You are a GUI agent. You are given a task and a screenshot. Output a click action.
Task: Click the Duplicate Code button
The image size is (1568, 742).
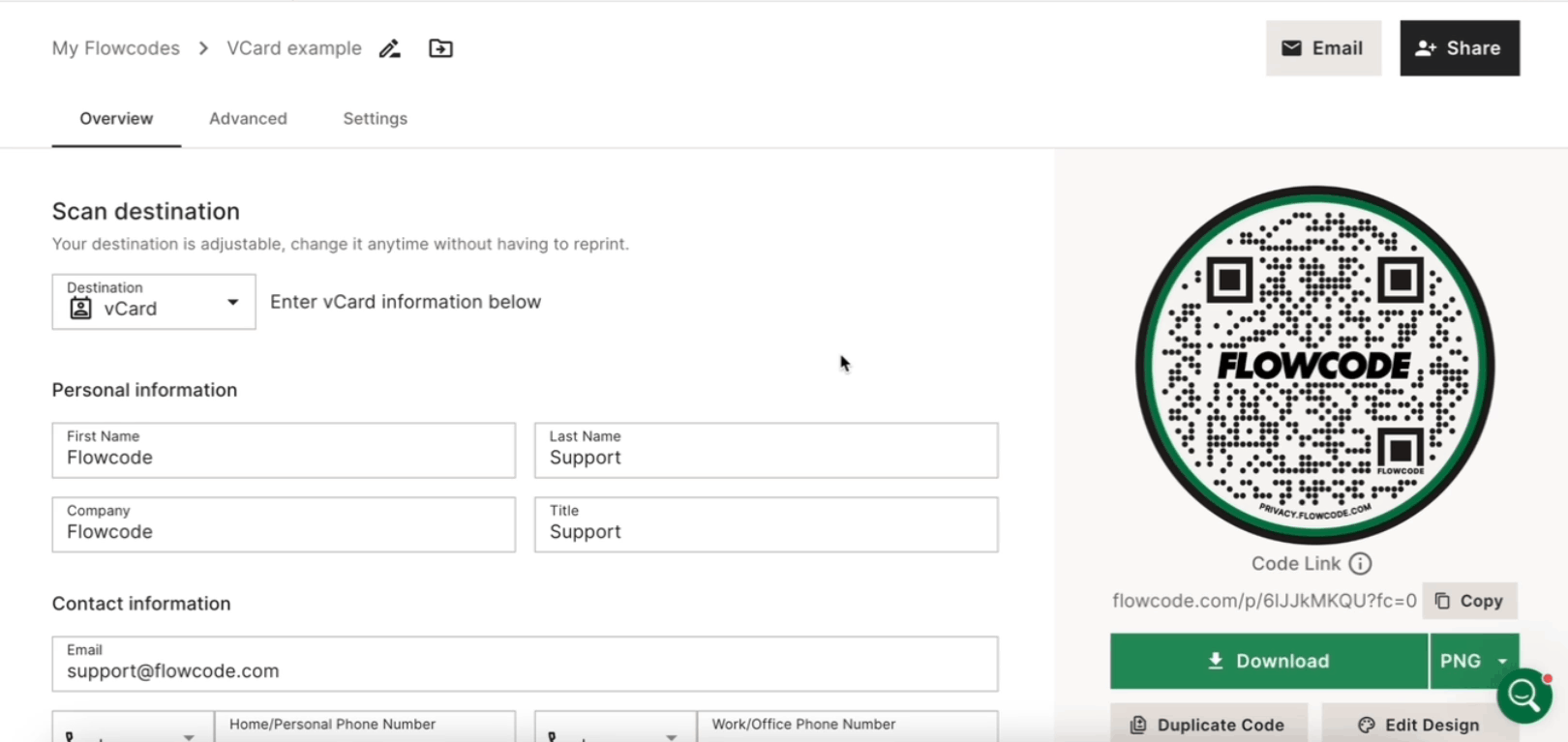[x=1208, y=725]
